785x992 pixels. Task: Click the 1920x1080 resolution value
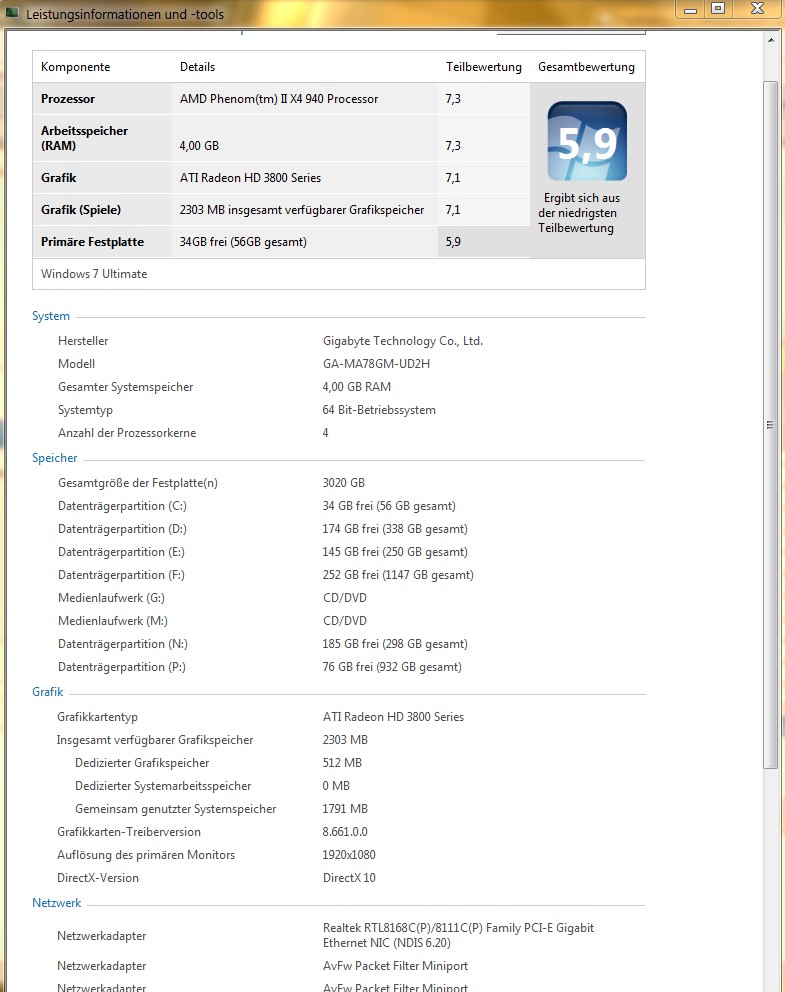point(349,855)
